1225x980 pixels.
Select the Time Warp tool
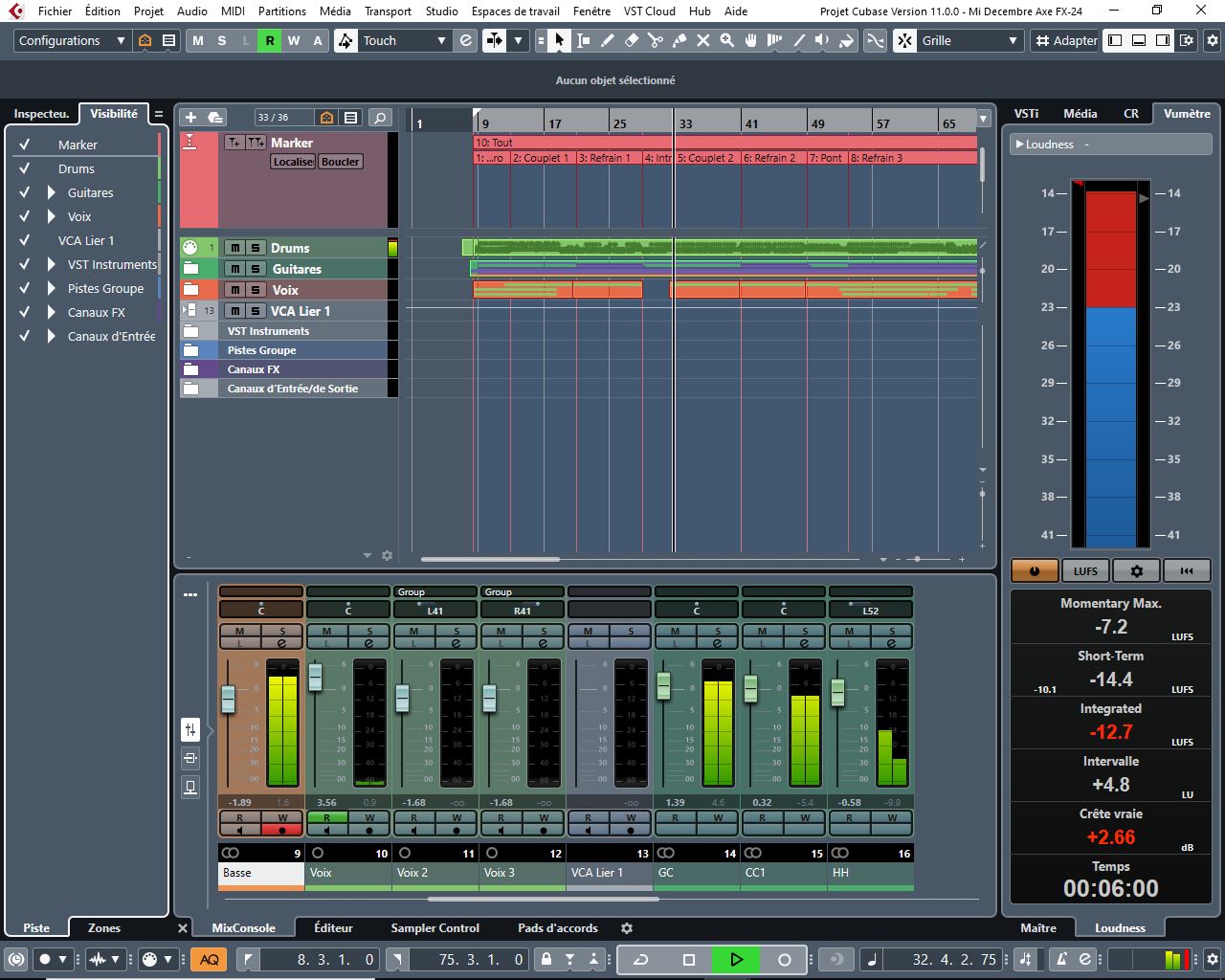click(774, 40)
